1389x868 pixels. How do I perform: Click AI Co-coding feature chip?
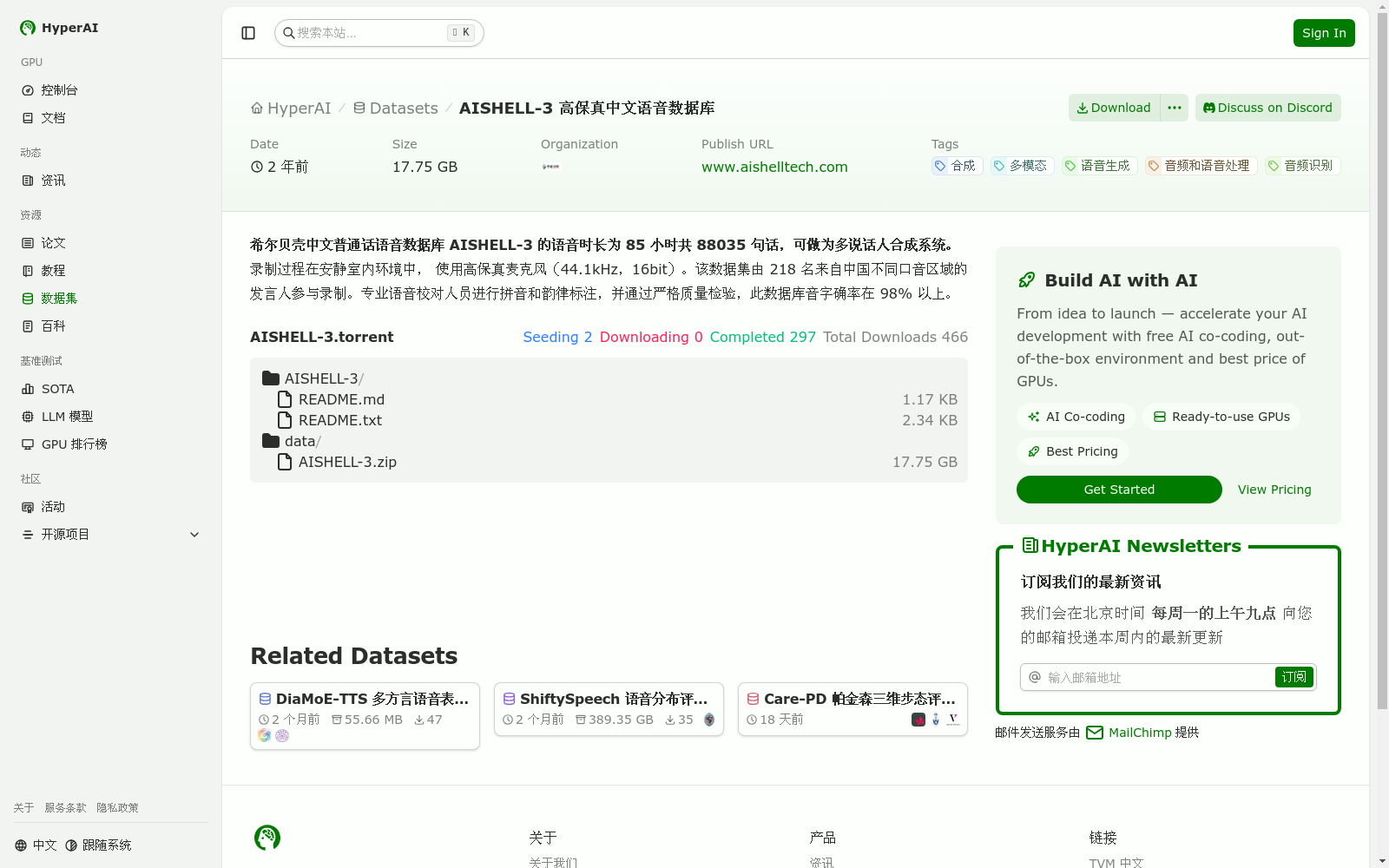[x=1076, y=417]
